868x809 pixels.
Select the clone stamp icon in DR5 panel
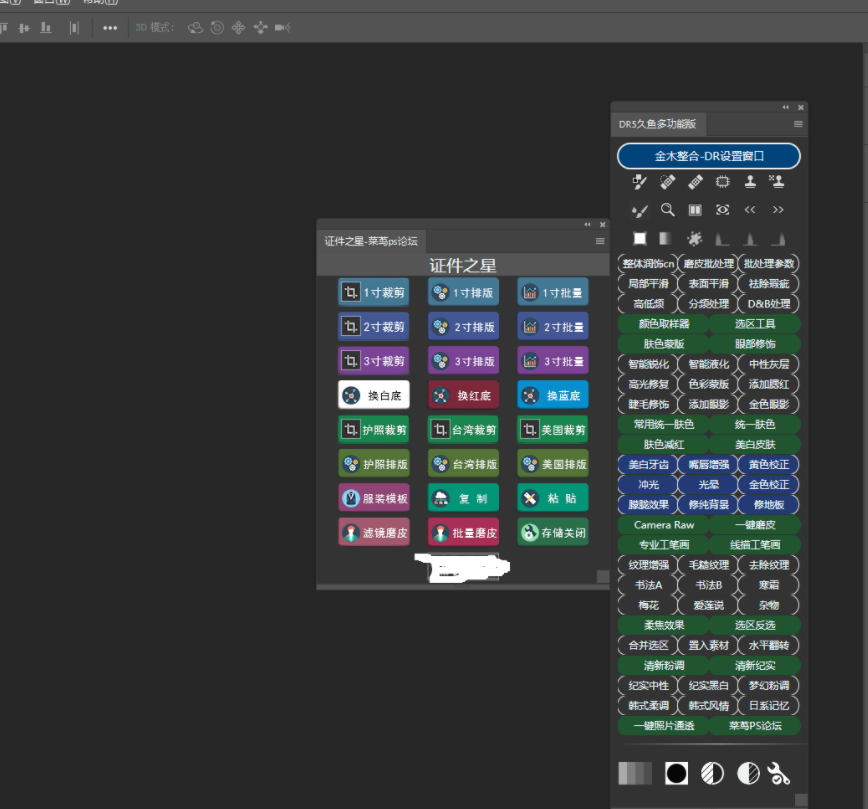750,182
